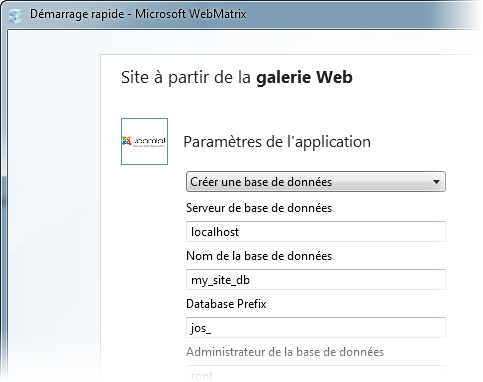Click the 'Nom de la base de données' field containing my_site_db

316,279
